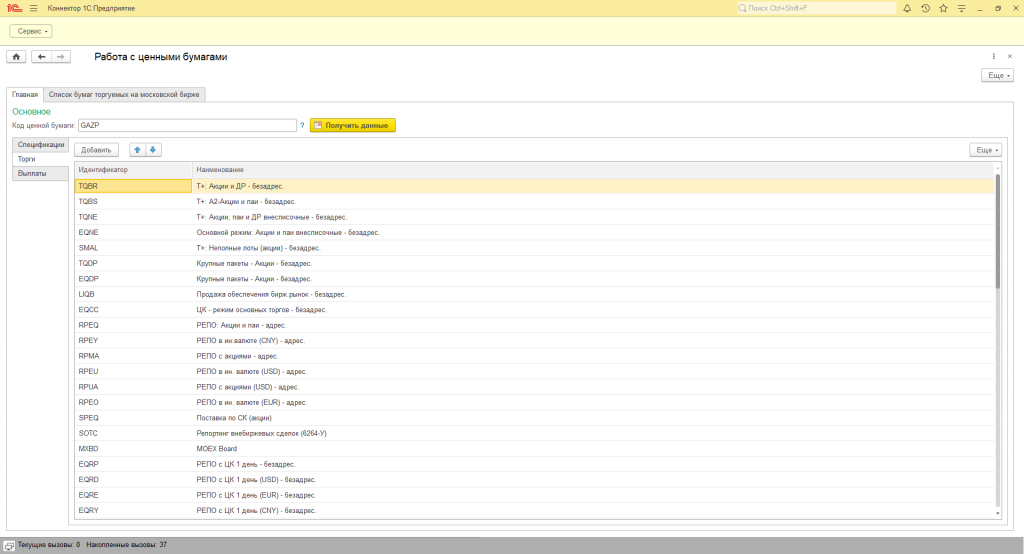Select the SMAL row
1024x554 pixels.
pyautogui.click(x=534, y=248)
